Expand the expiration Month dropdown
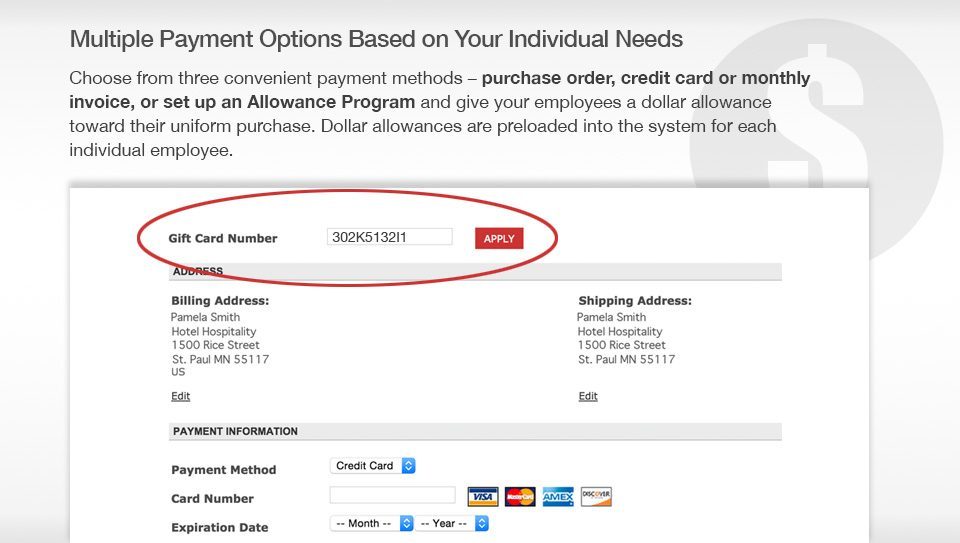960x543 pixels. point(372,523)
